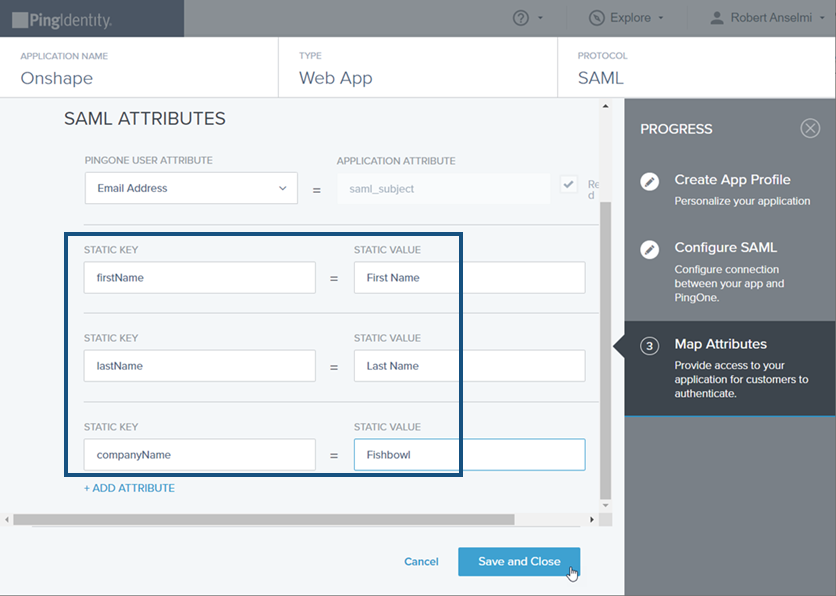This screenshot has width=836, height=596.
Task: Click the Fishbowl static value field
Action: (469, 455)
